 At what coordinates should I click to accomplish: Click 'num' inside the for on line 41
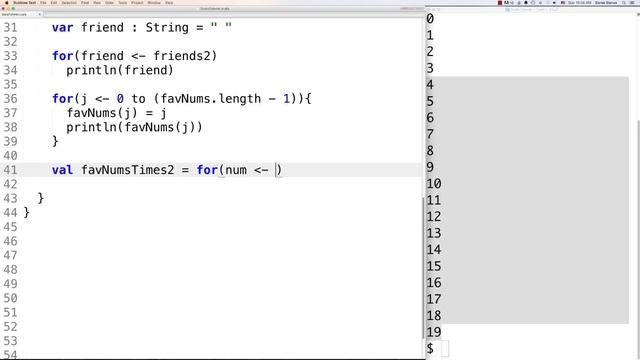tap(236, 170)
